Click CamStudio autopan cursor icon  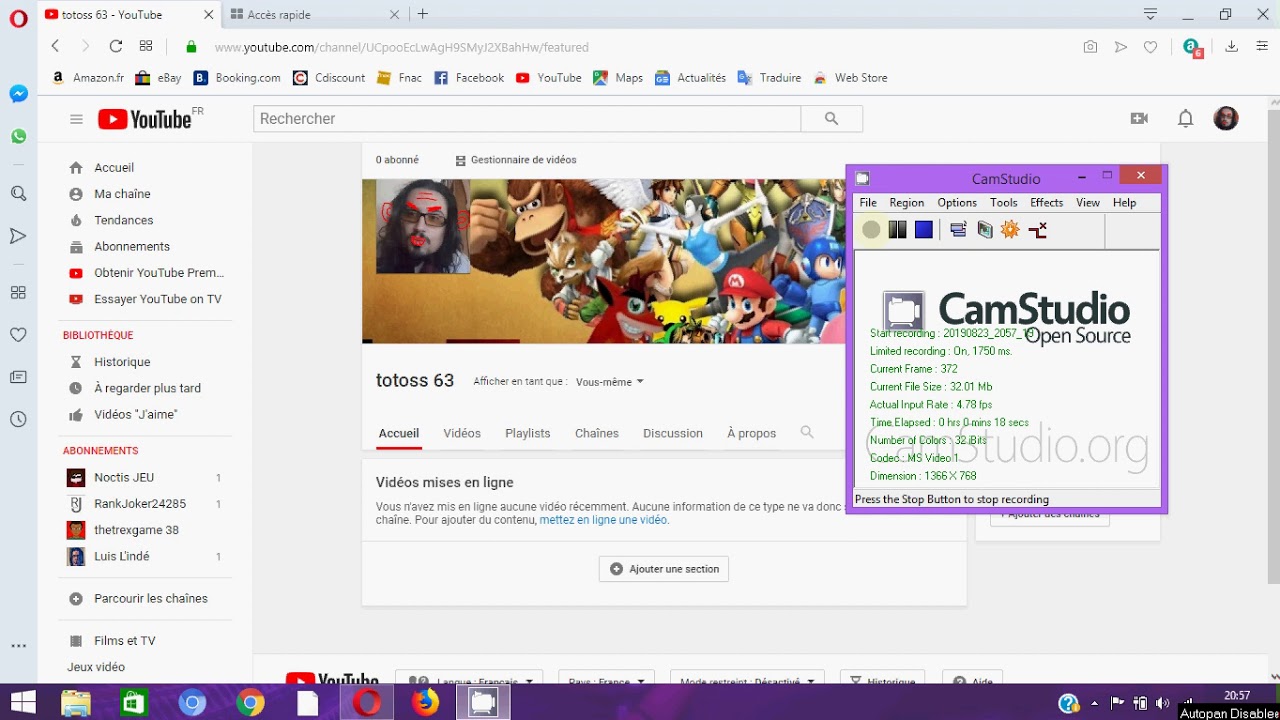[x=1038, y=230]
